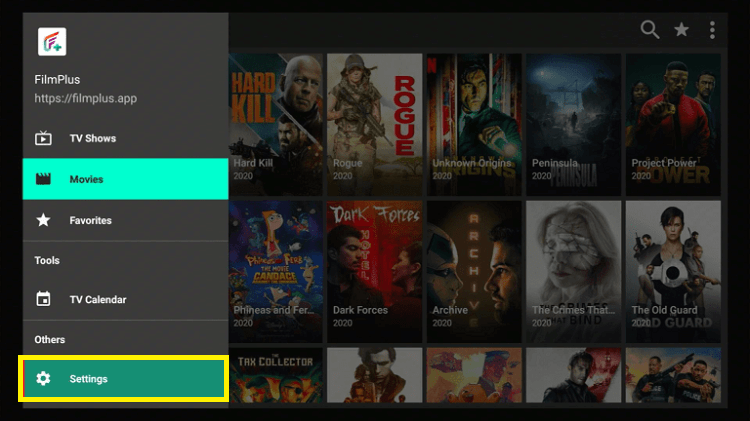Screen dimensions: 750x421
Task: Select the Archive movie poster
Action: click(x=474, y=272)
